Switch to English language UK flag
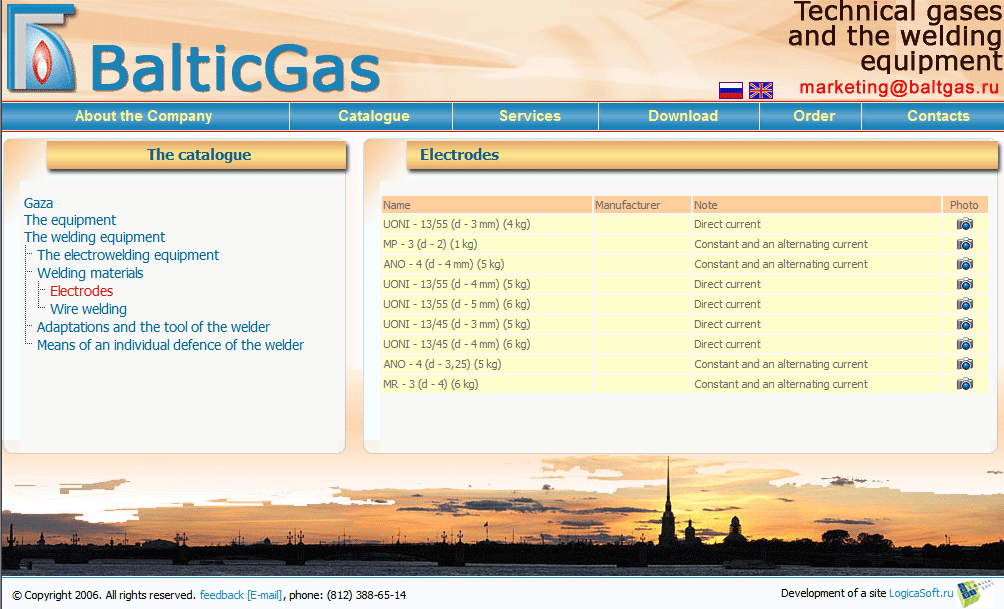Viewport: 1004px width, 609px height. 761,90
